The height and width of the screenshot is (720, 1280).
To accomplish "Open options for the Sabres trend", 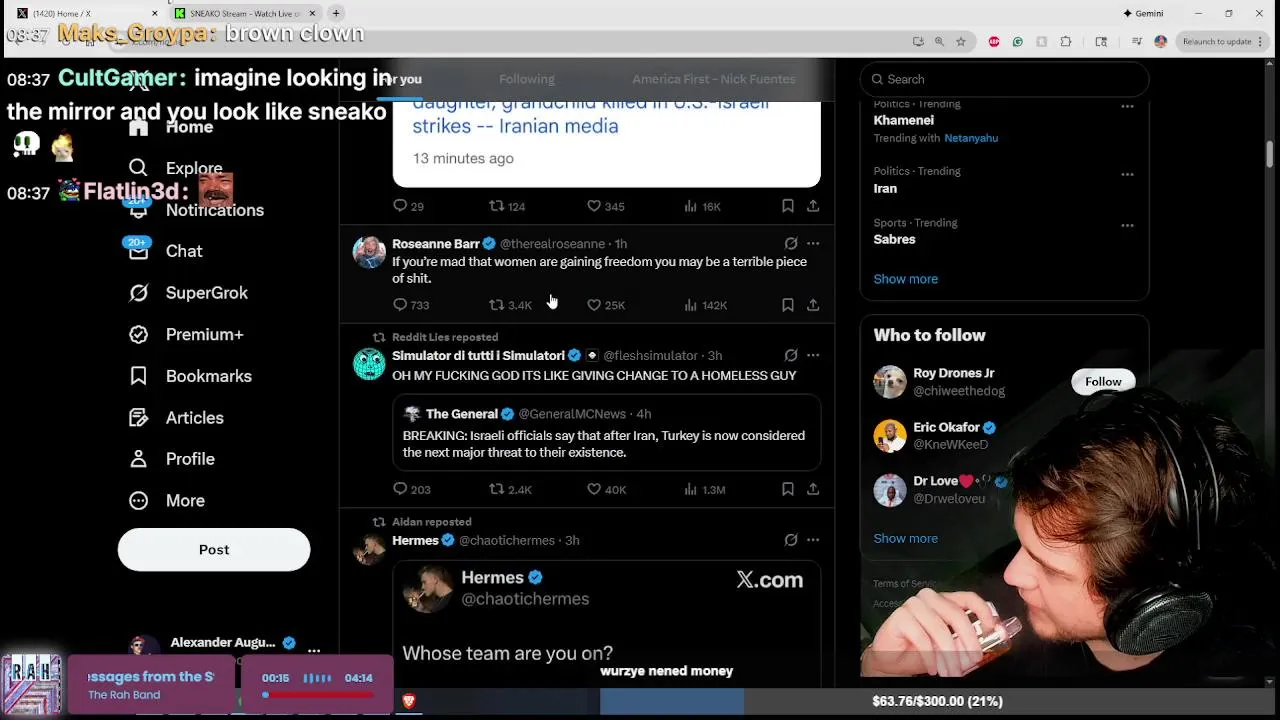I will tap(1127, 225).
